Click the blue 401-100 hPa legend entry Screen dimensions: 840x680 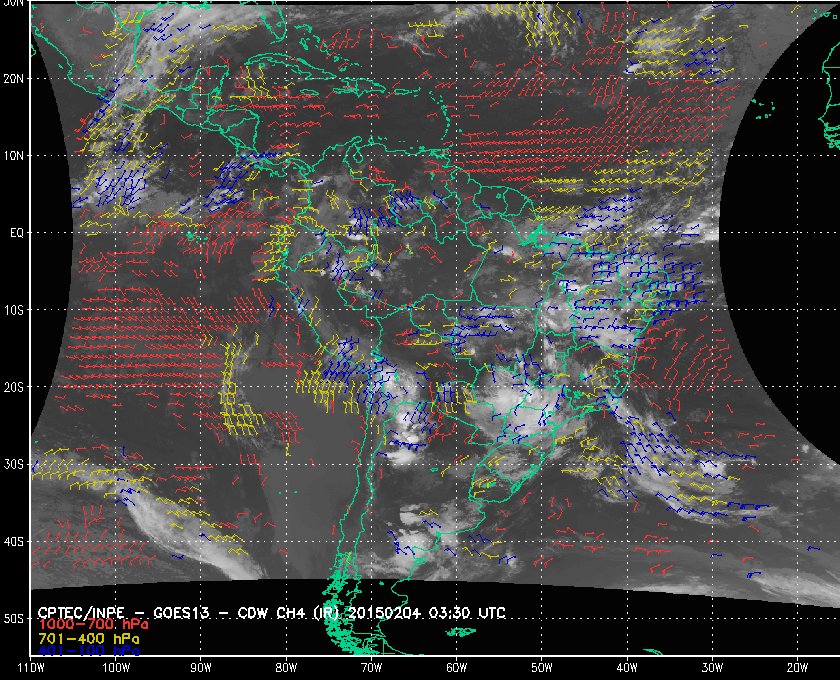point(88,652)
